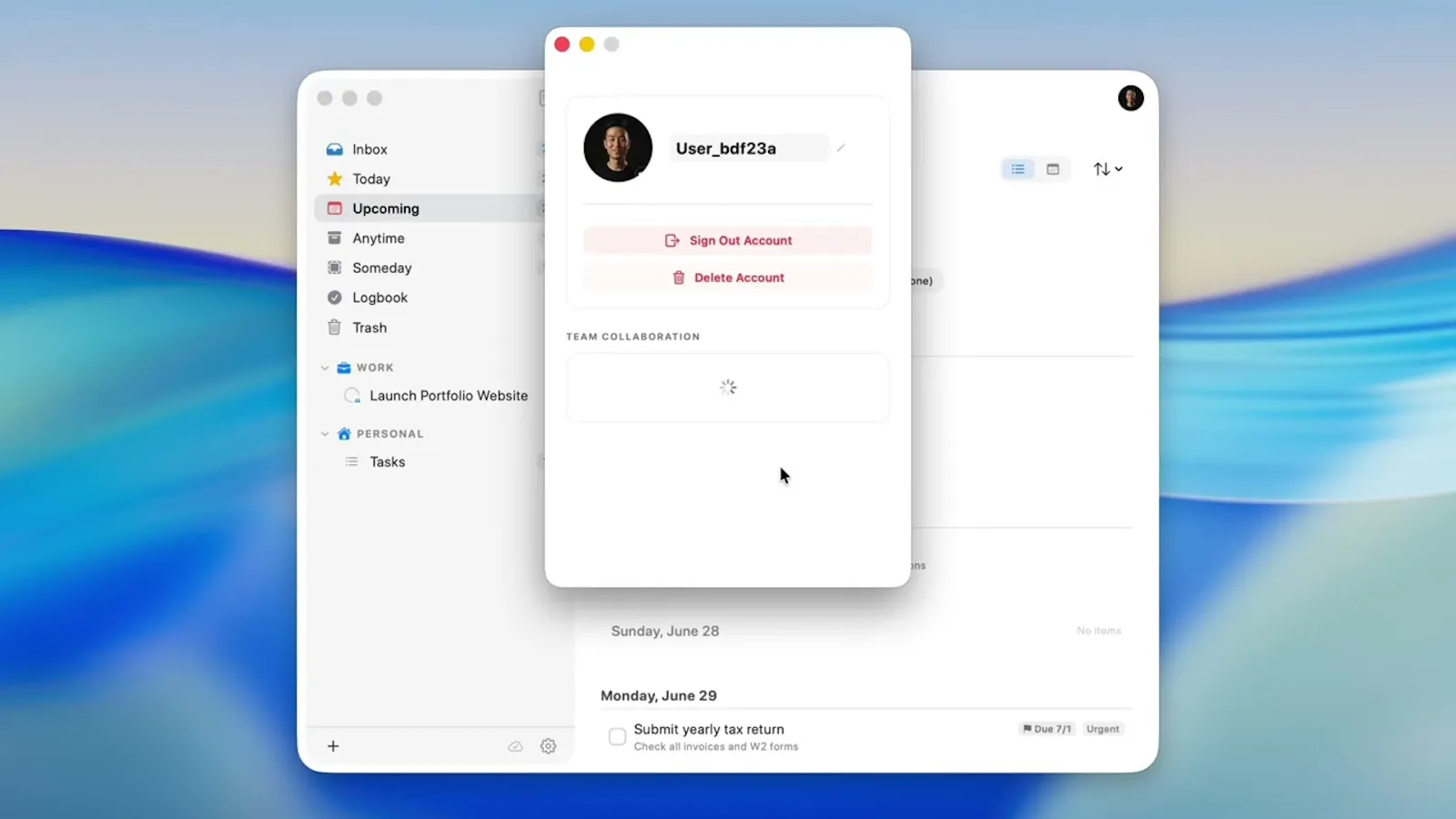Open the sort order dropdown
Screen dimensions: 1456x819
click(1107, 169)
